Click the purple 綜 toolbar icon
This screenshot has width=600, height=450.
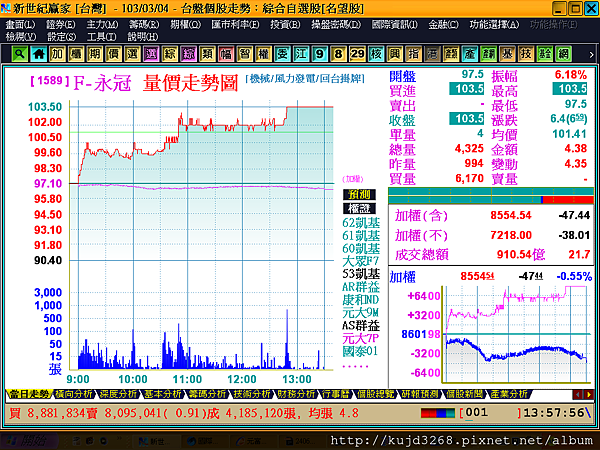point(188,54)
